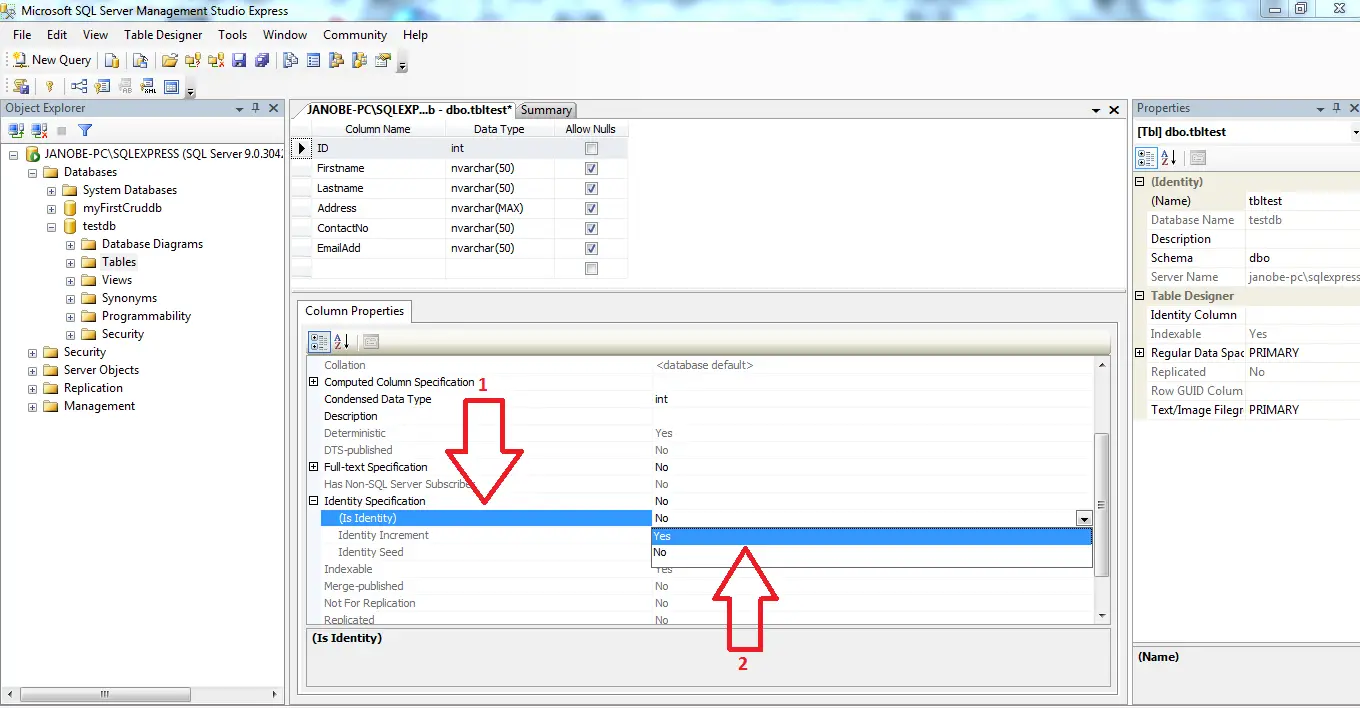Open the Table Designer menu

pyautogui.click(x=163, y=35)
